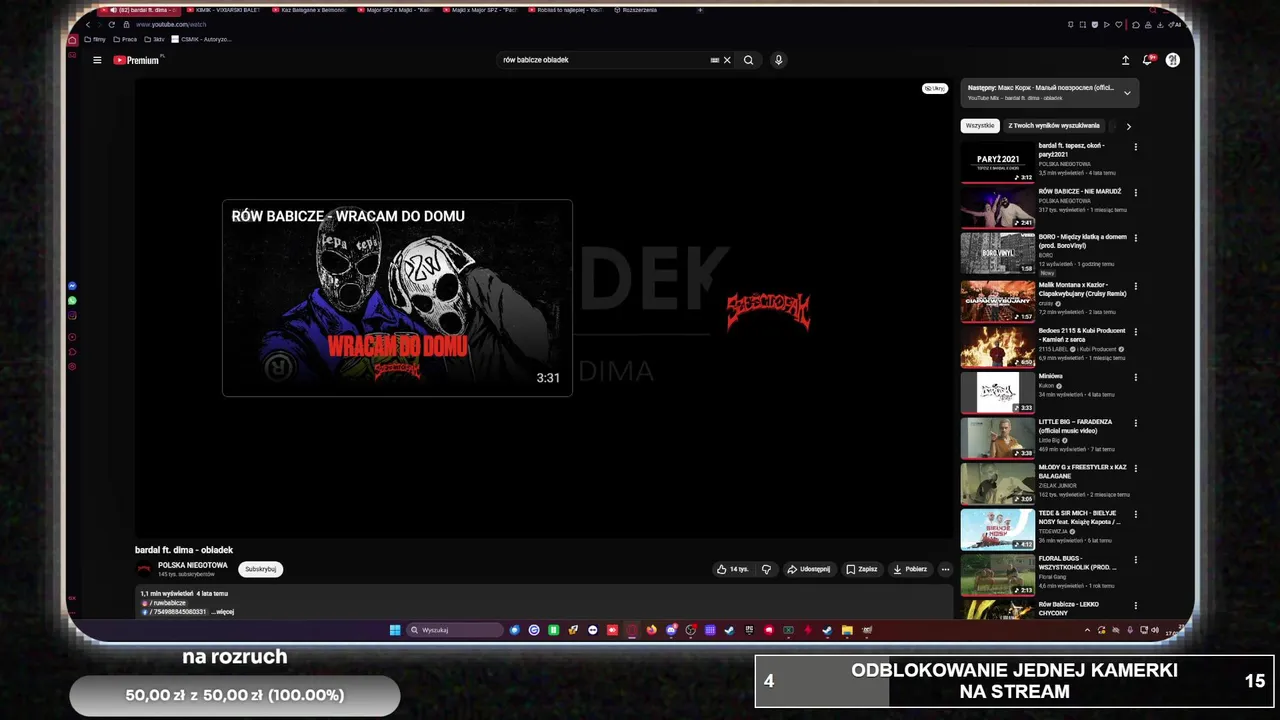Open options for the 'Miniówa' video
Image resolution: width=1280 pixels, height=720 pixels.
1135,377
